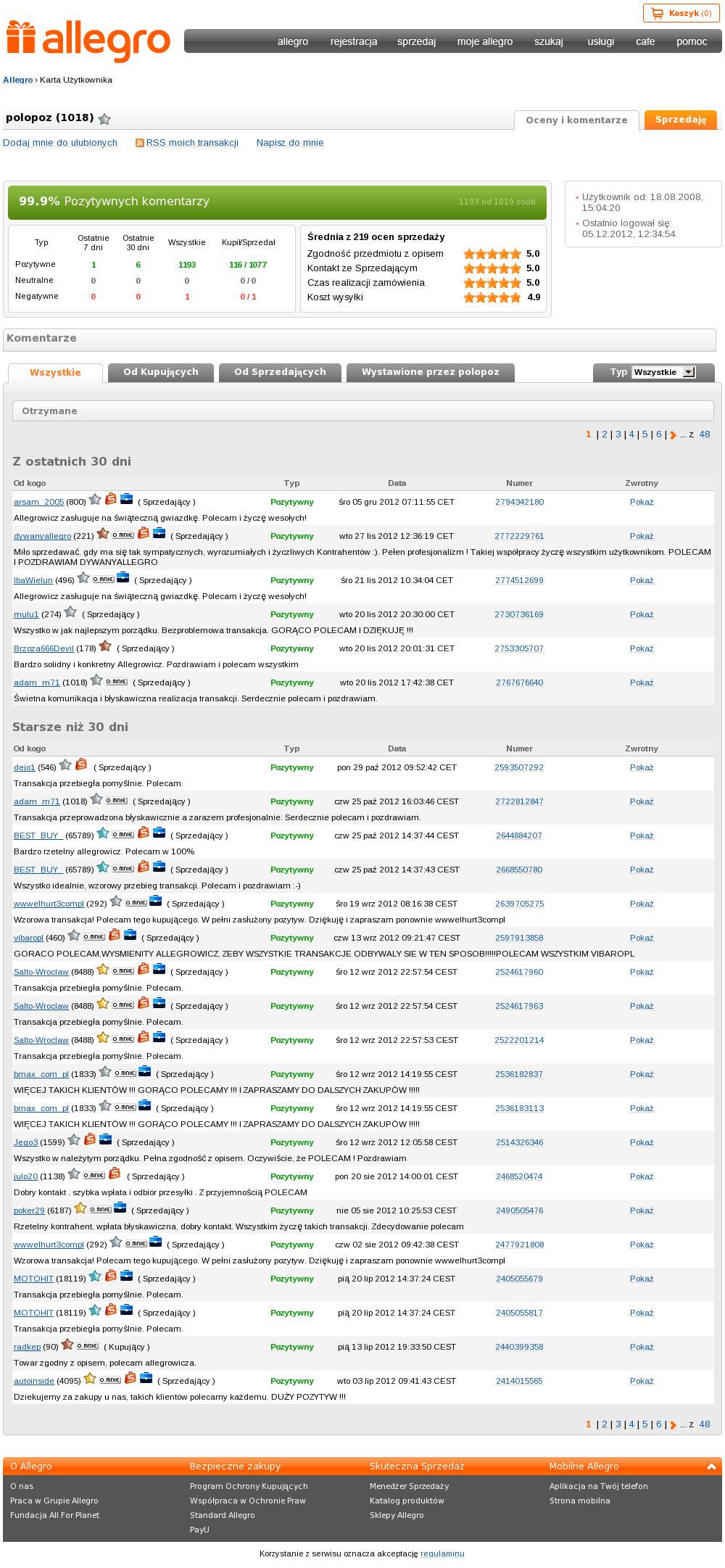Click the star icon next to lbaWielun
Screen dimensions: 725x1568
coord(83,578)
